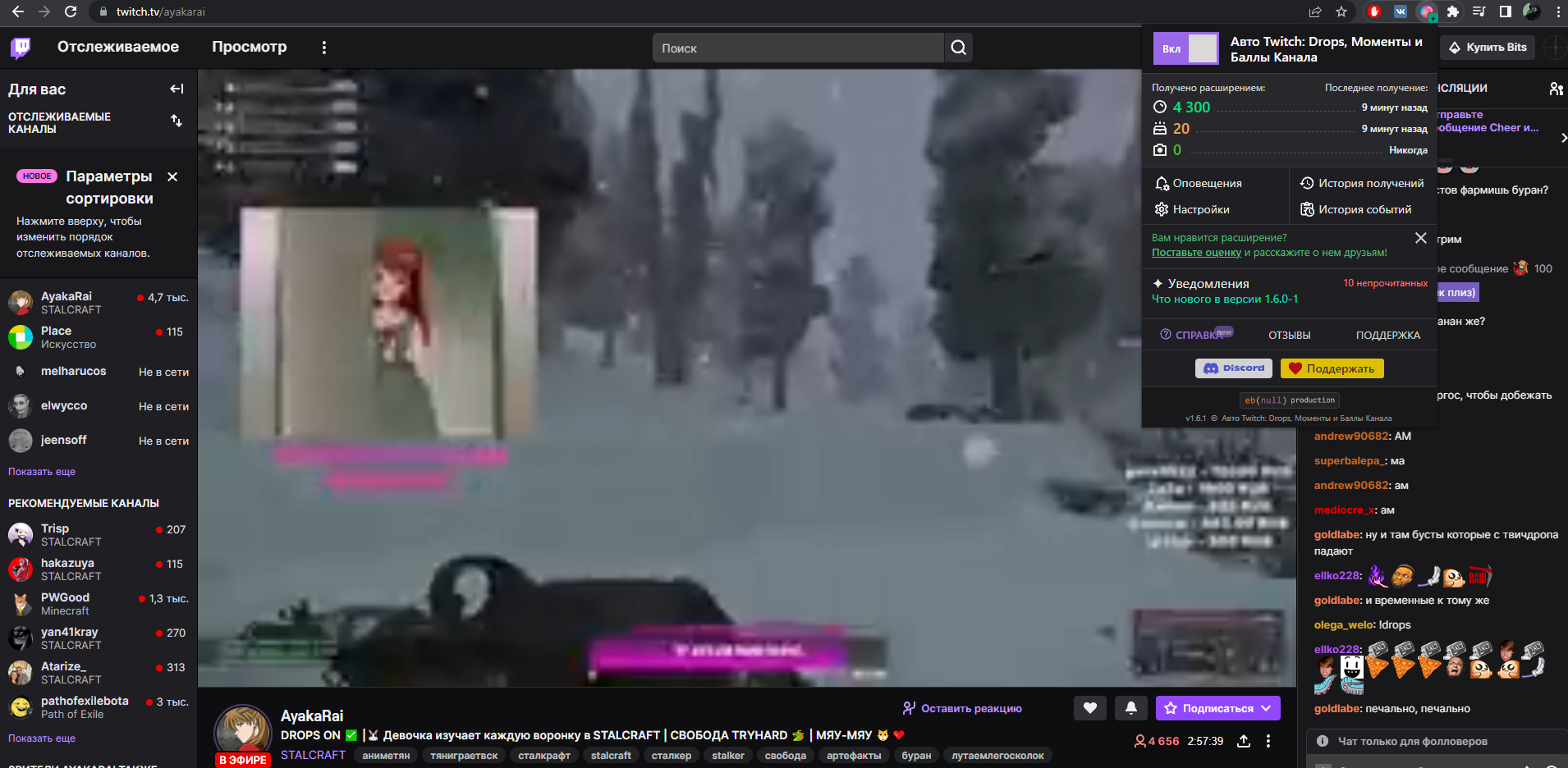Click the browser address bar URL

(161, 11)
